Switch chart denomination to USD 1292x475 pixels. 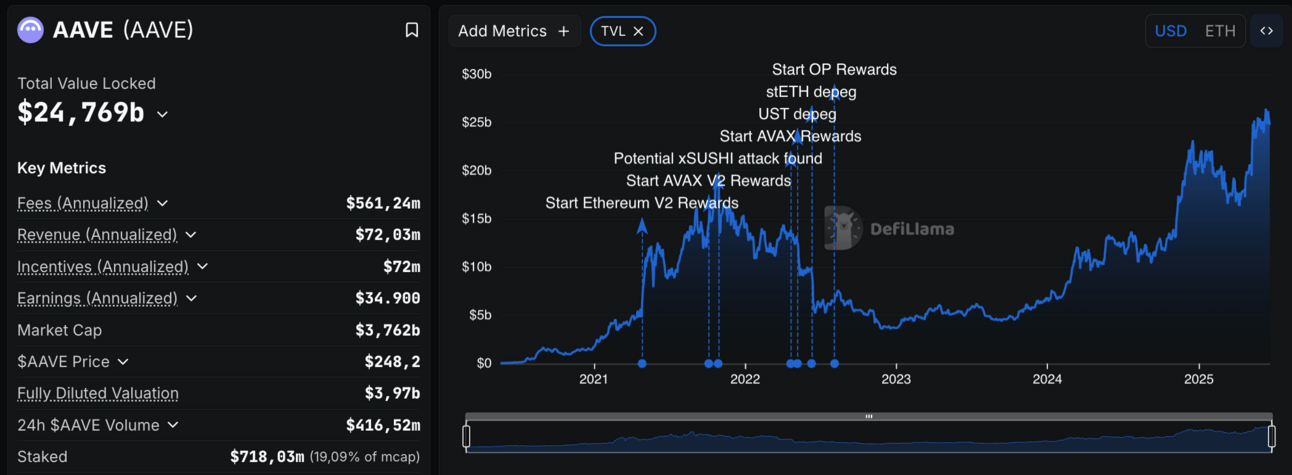(x=1171, y=31)
